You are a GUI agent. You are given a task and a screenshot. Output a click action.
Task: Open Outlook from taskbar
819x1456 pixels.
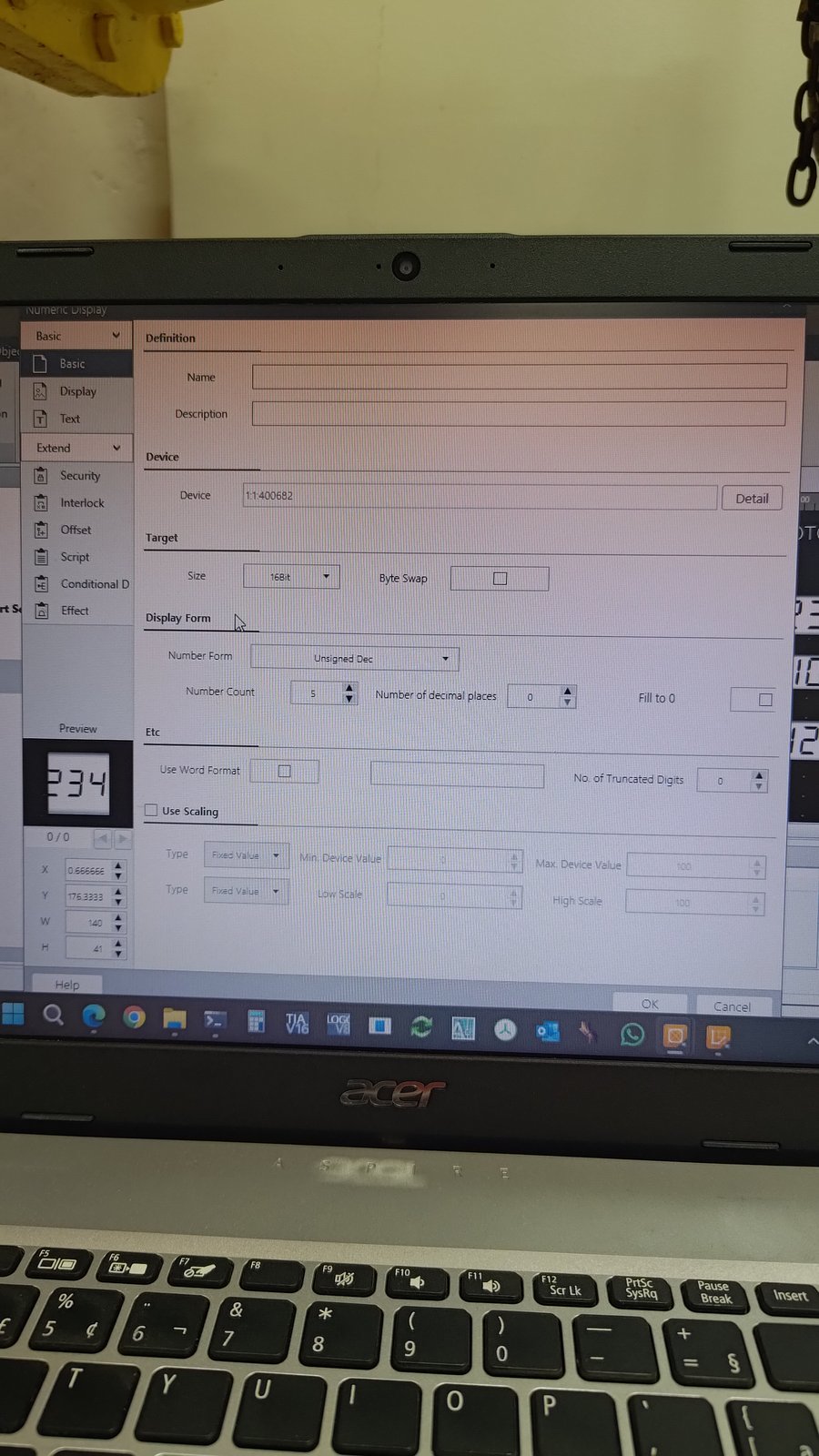click(x=548, y=1031)
